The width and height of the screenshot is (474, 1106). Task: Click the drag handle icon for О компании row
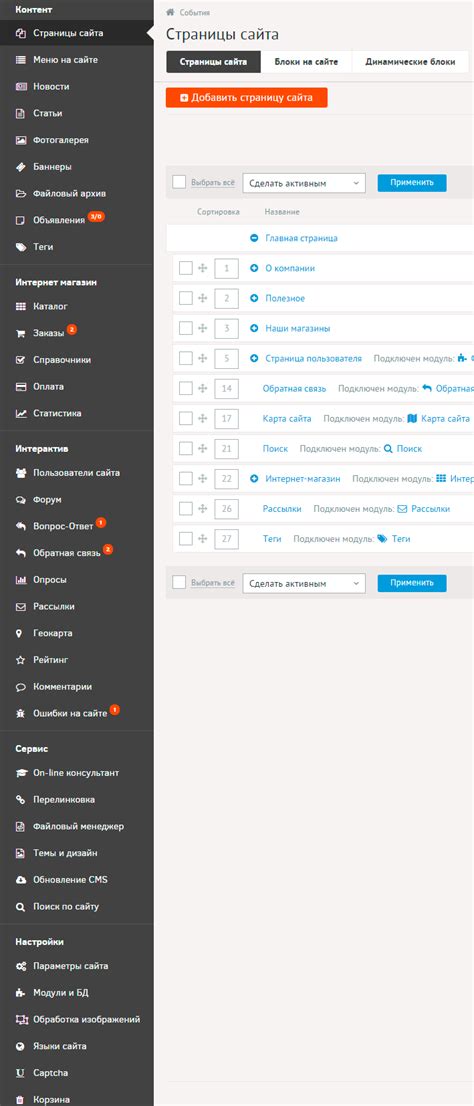click(x=202, y=268)
